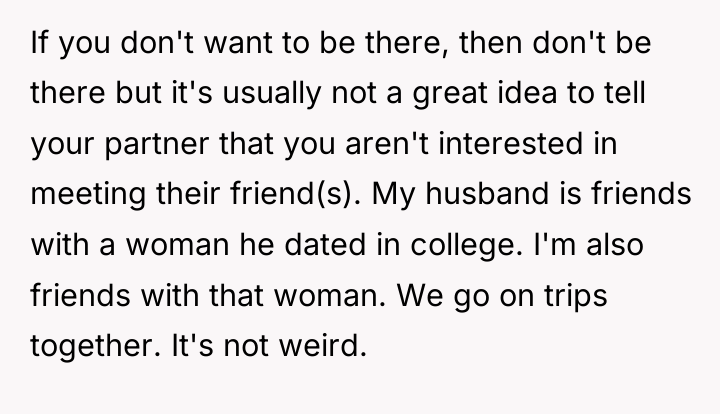This screenshot has height=414, width=720.
Task: Click the final word "weird"
Action: pos(323,345)
